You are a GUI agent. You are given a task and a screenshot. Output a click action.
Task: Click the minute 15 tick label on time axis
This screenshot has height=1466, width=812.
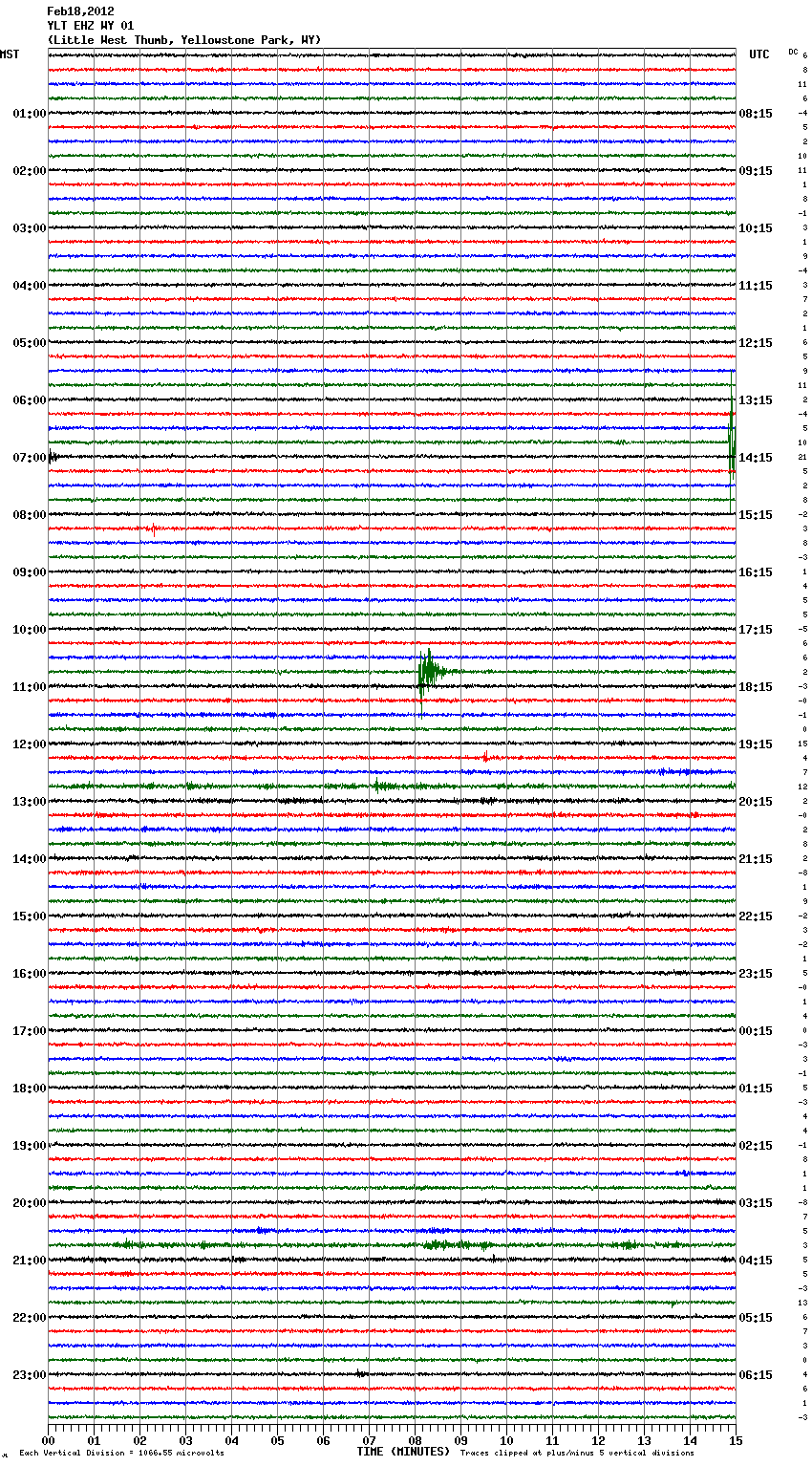[735, 1440]
